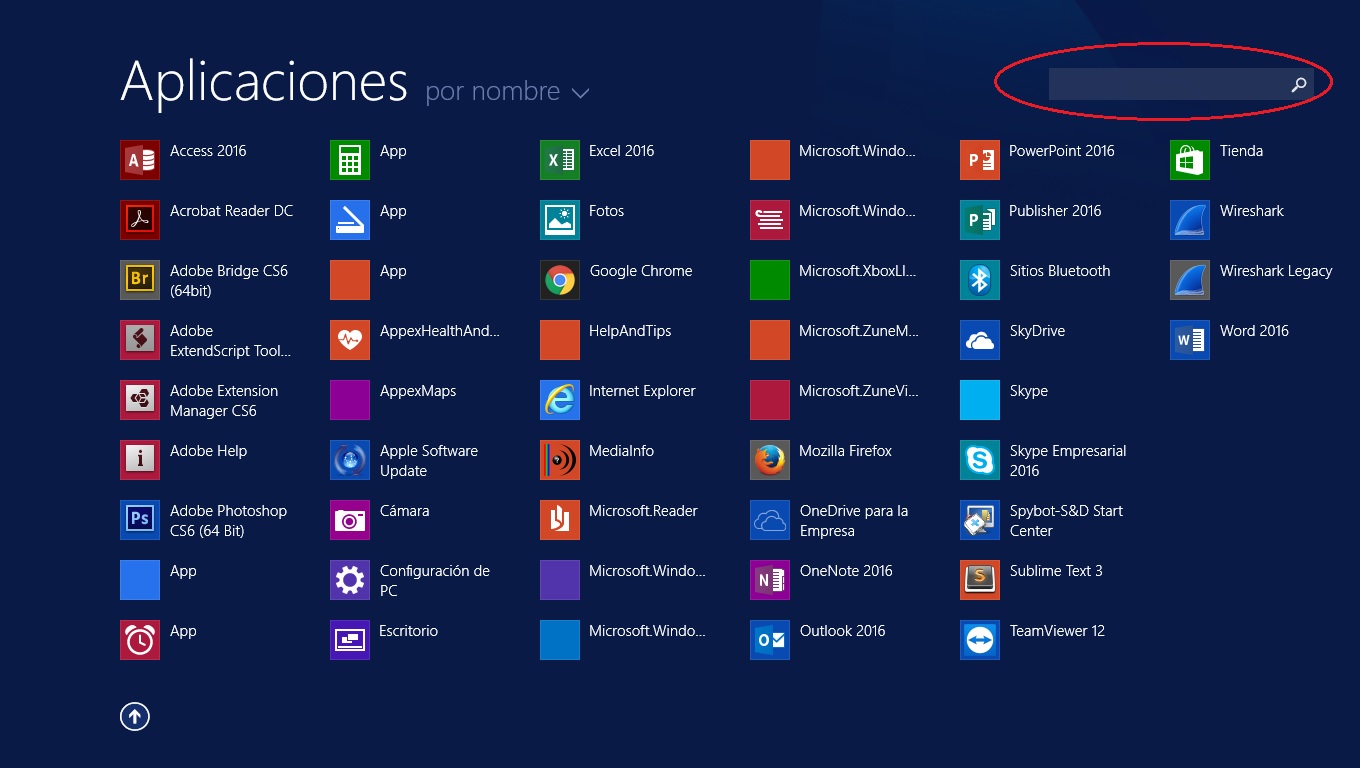Launch Google Chrome

pos(560,280)
